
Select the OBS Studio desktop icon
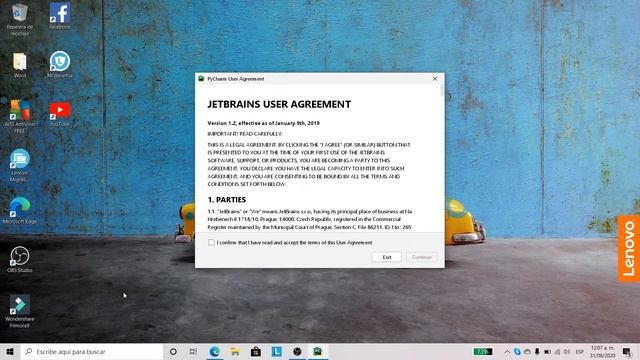click(x=20, y=259)
